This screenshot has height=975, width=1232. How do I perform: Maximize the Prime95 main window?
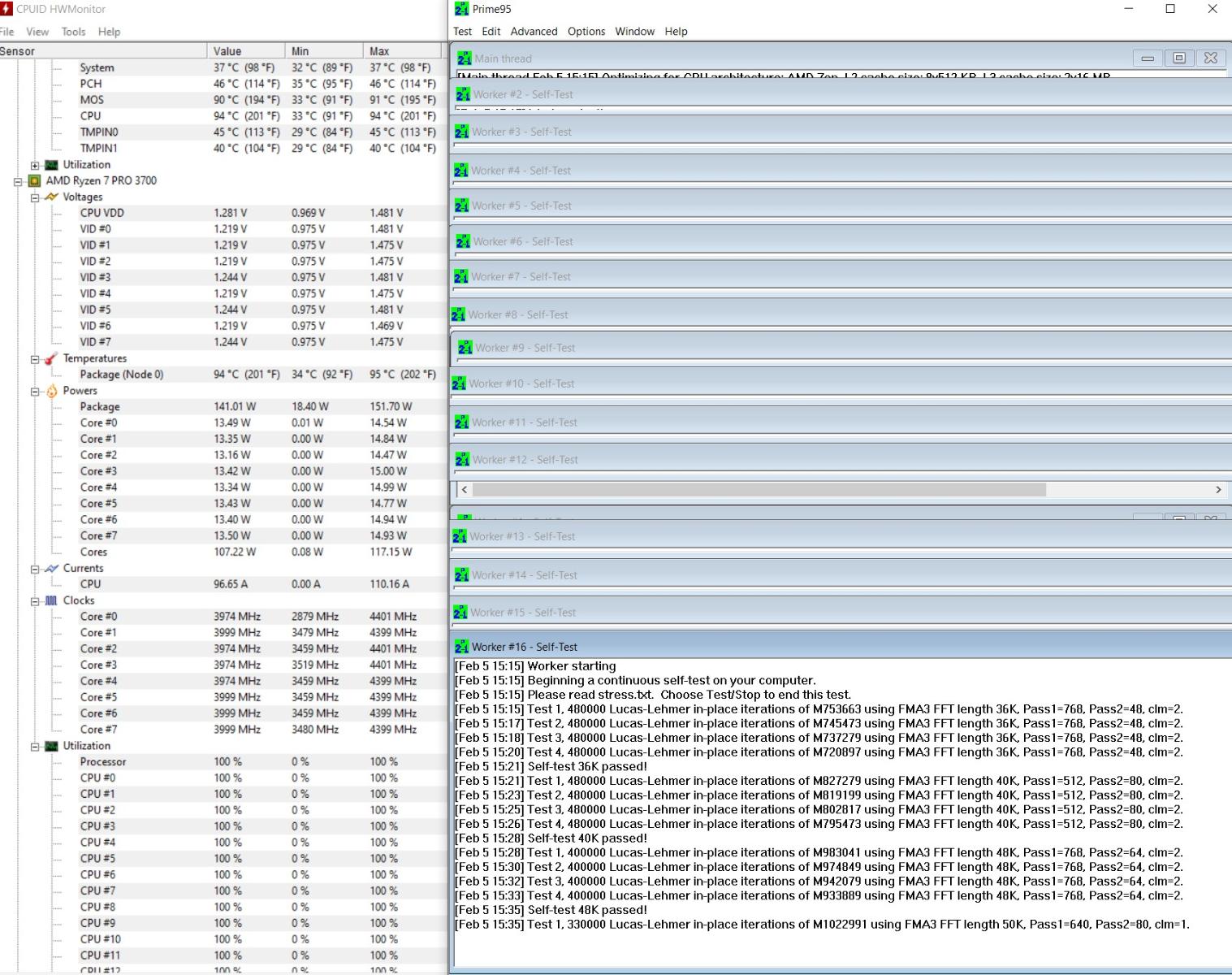pos(1170,9)
